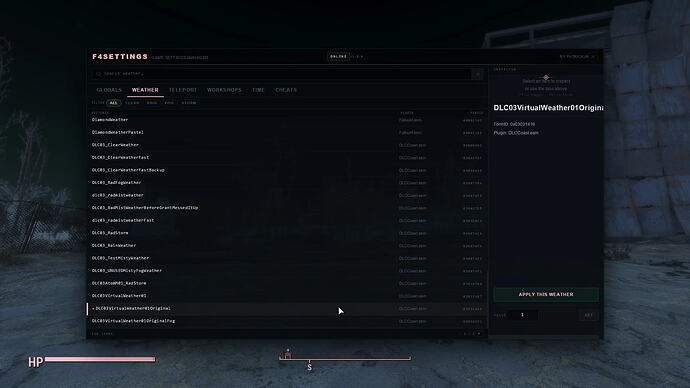Image resolution: width=690 pixels, height=388 pixels.
Task: Edit the value field showing 1
Action: tap(523, 315)
